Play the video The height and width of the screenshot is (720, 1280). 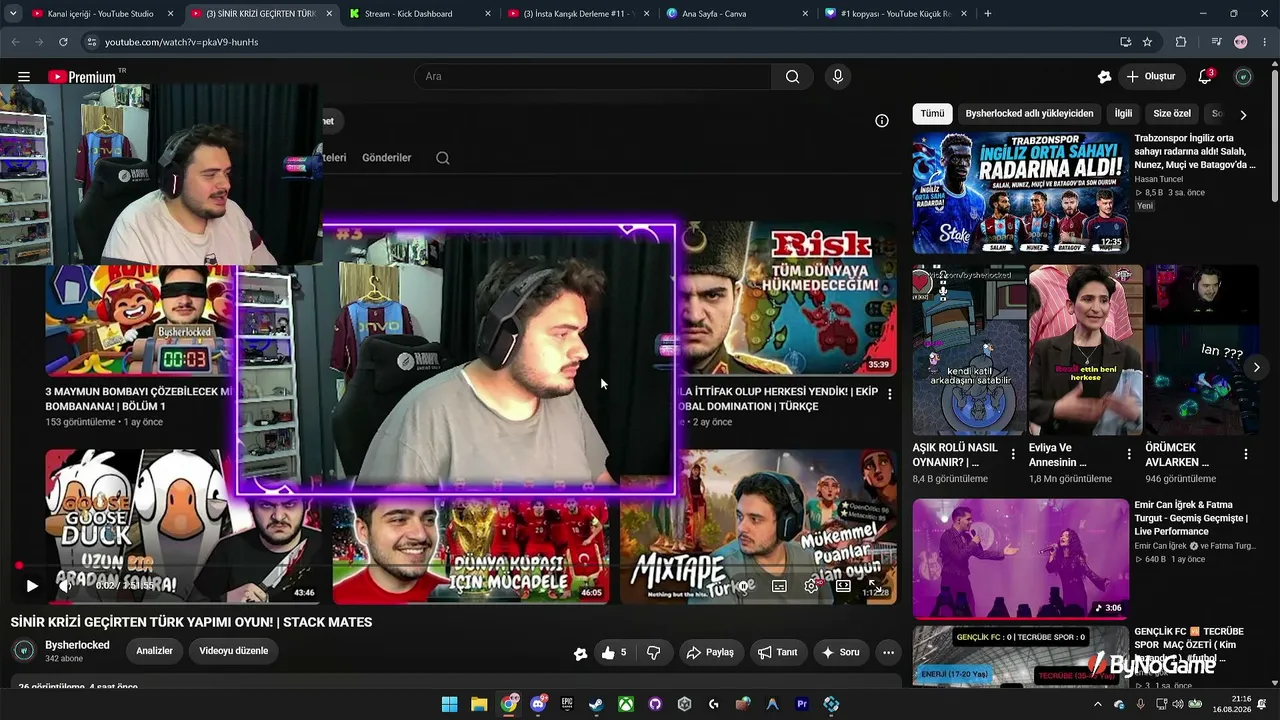pyautogui.click(x=32, y=586)
